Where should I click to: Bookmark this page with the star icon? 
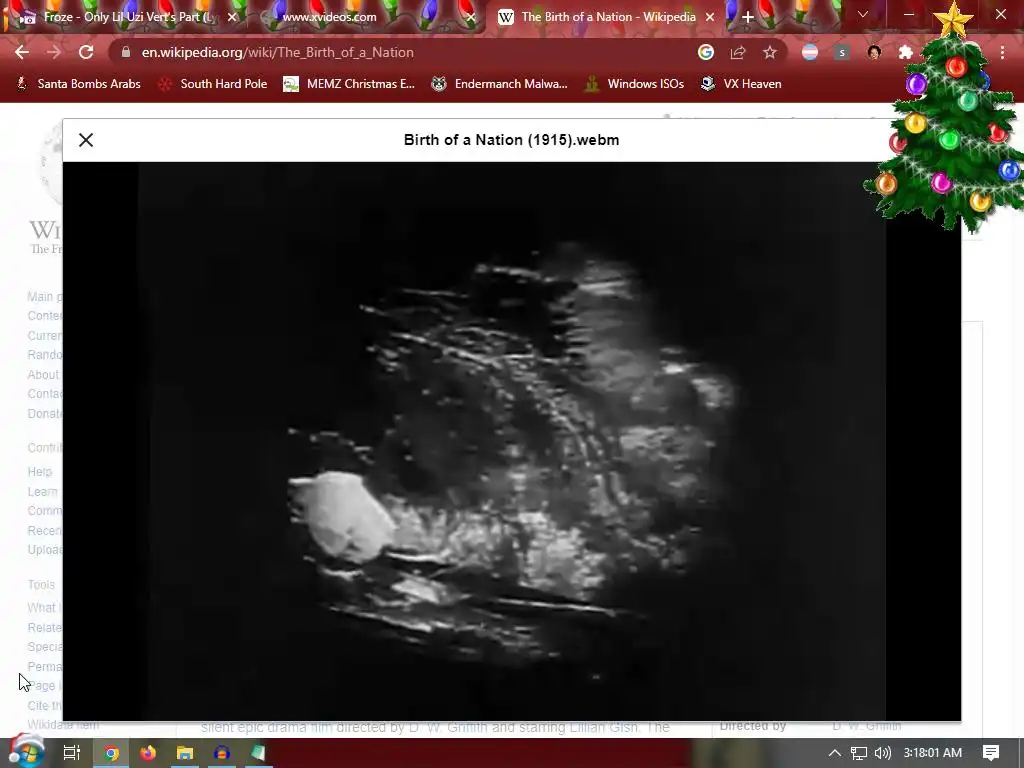(770, 52)
